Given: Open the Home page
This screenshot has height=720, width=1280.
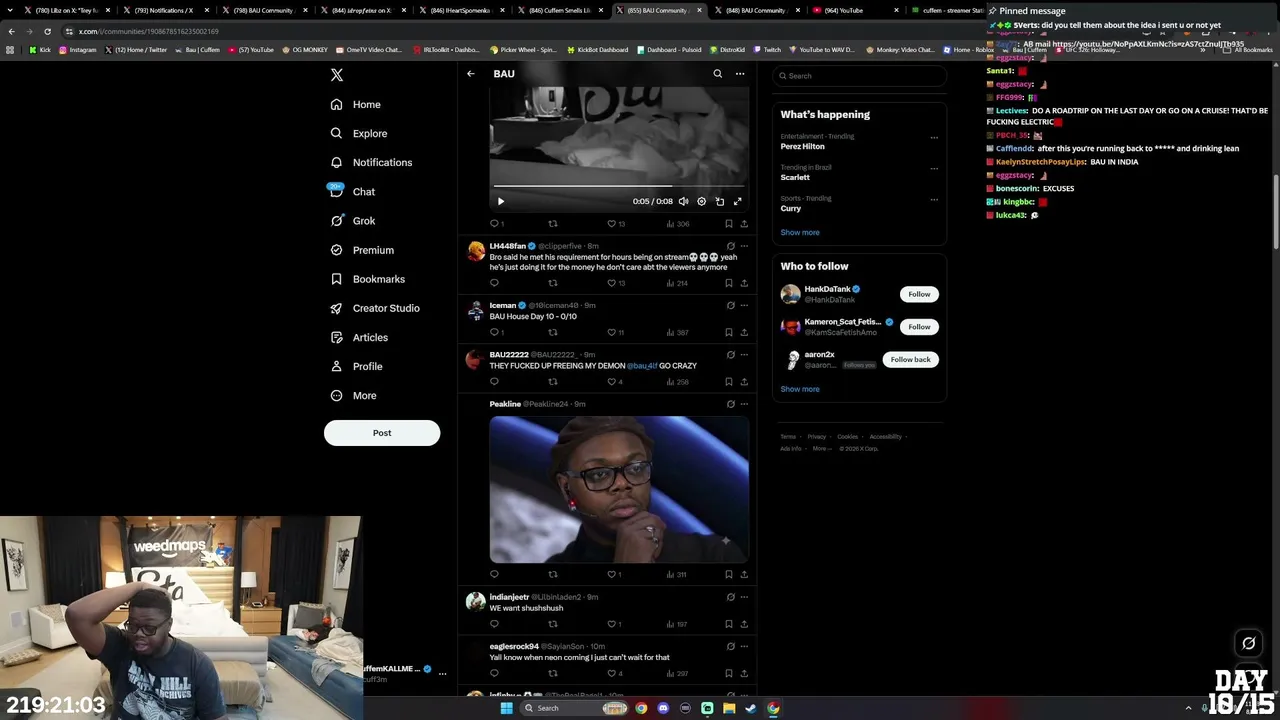Looking at the screenshot, I should 356,104.
